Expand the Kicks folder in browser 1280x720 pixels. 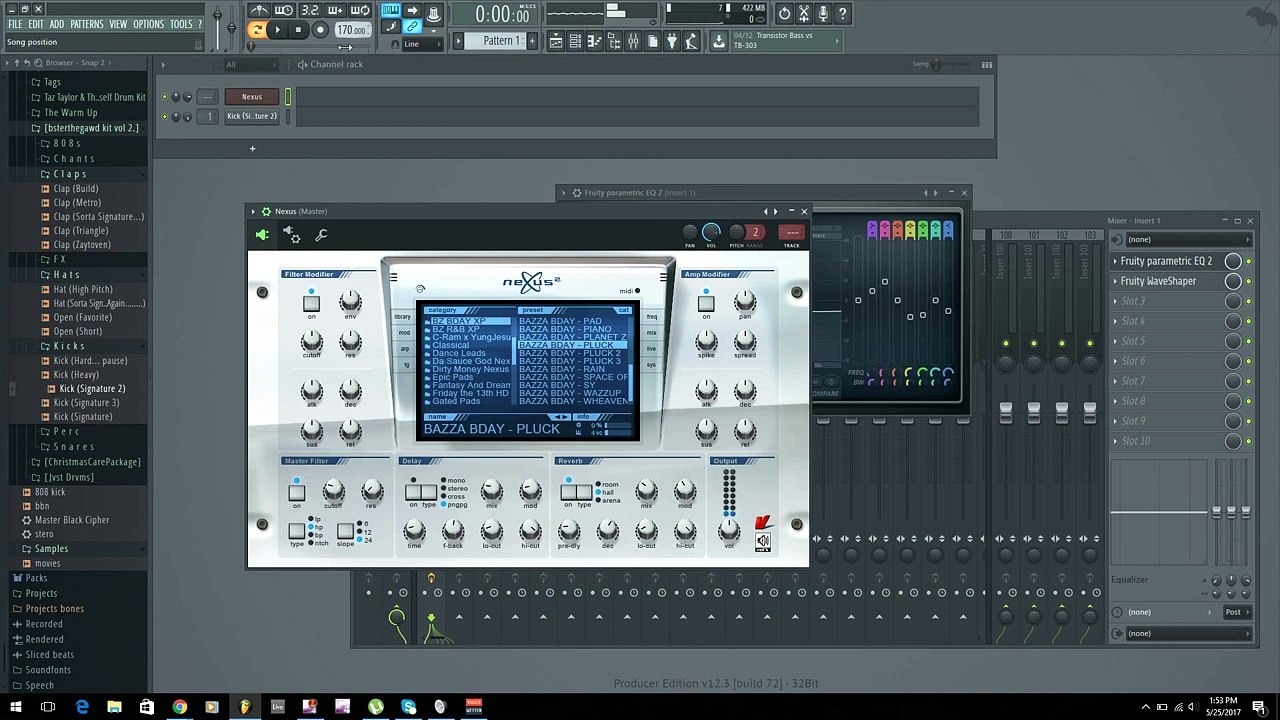pos(69,346)
